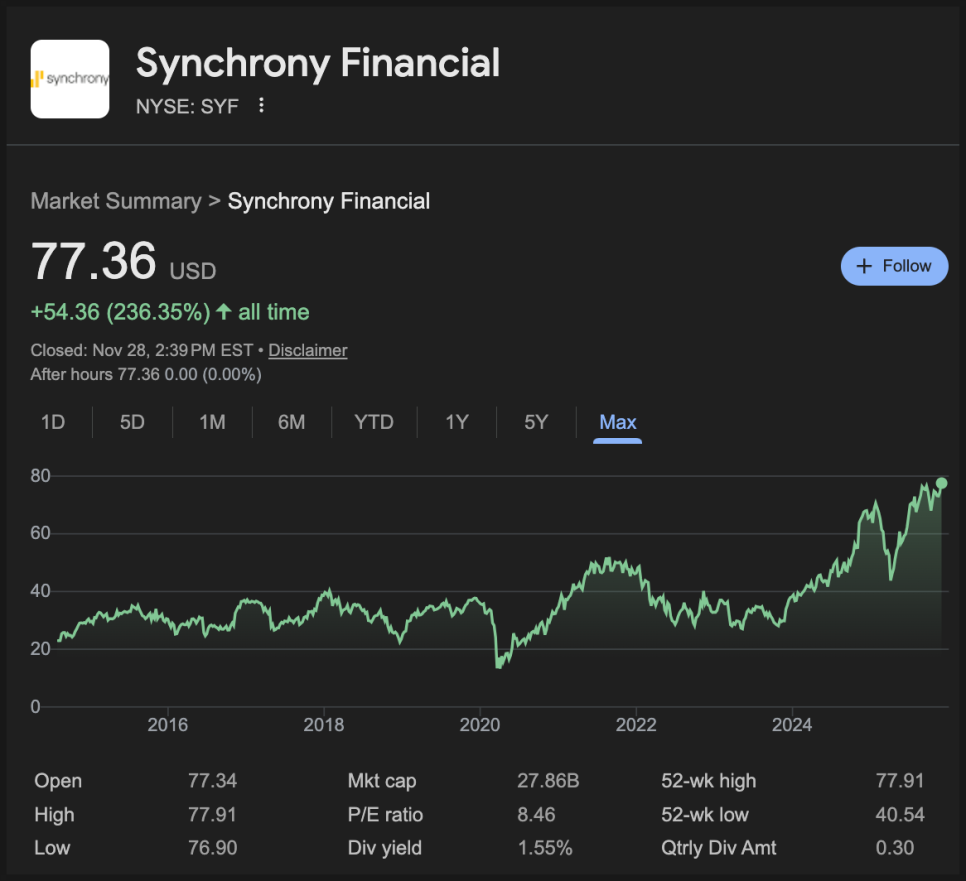This screenshot has height=881, width=966.
Task: Open the Market Summary breadcrumb link
Action: point(116,201)
